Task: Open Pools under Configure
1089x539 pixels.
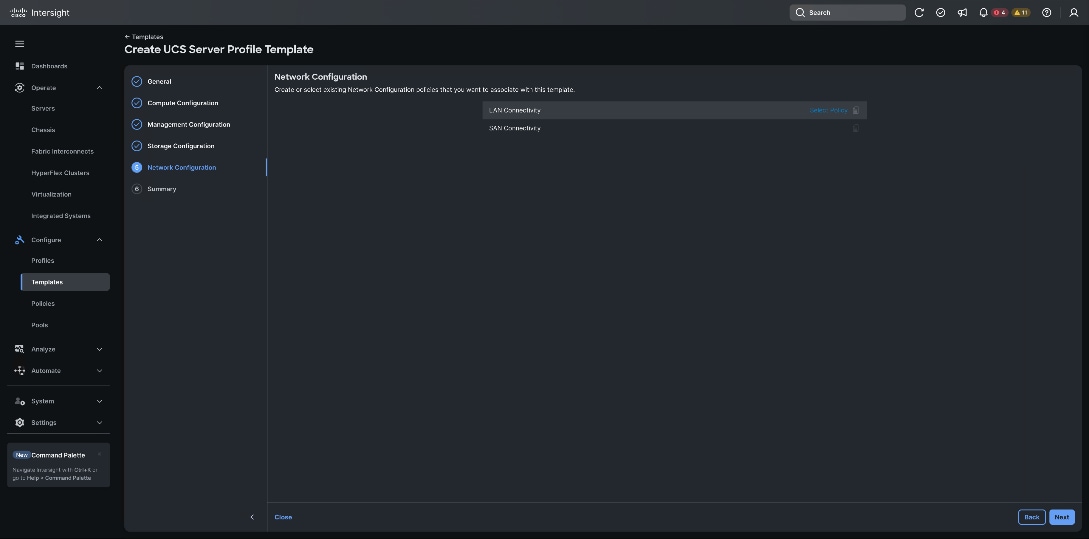Action: pyautogui.click(x=40, y=325)
